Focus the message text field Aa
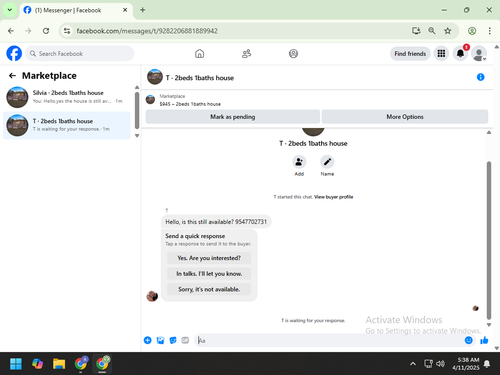The height and width of the screenshot is (375, 500). [x=330, y=340]
